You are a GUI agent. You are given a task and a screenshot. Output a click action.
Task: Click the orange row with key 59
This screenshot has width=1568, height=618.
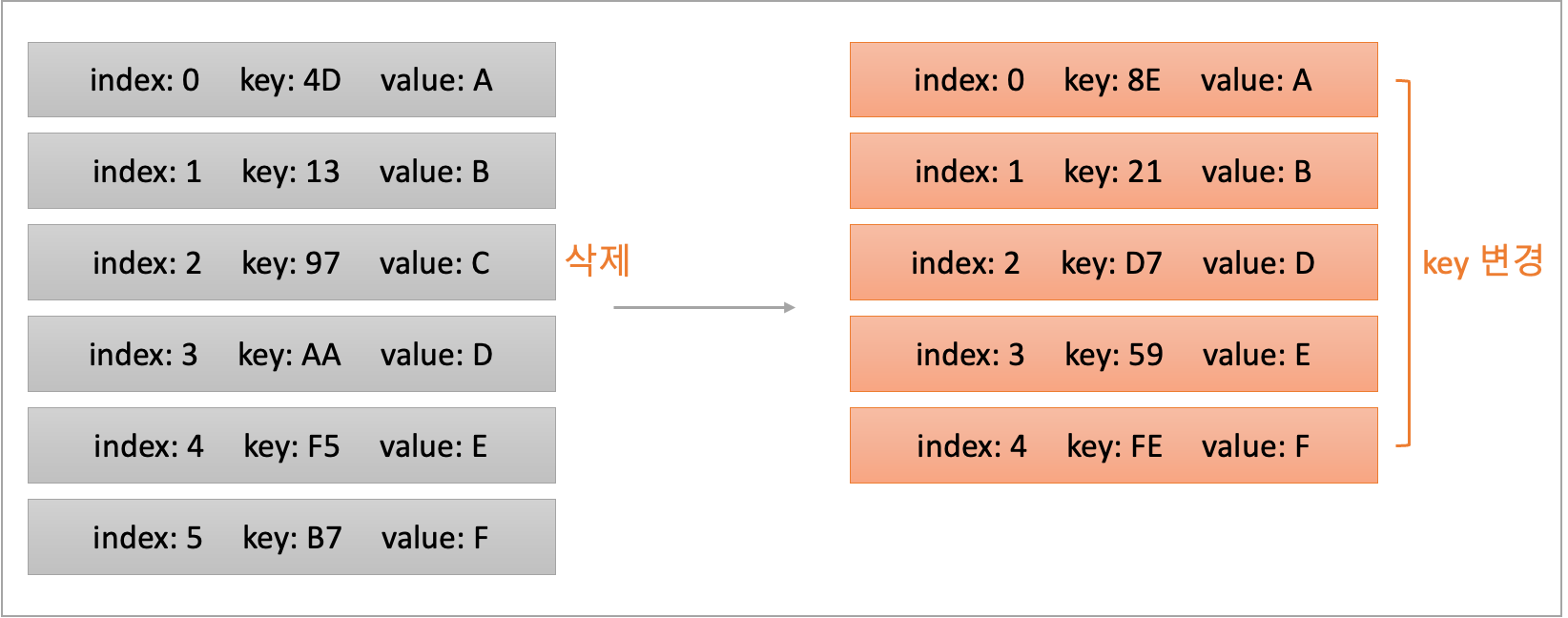(1114, 355)
